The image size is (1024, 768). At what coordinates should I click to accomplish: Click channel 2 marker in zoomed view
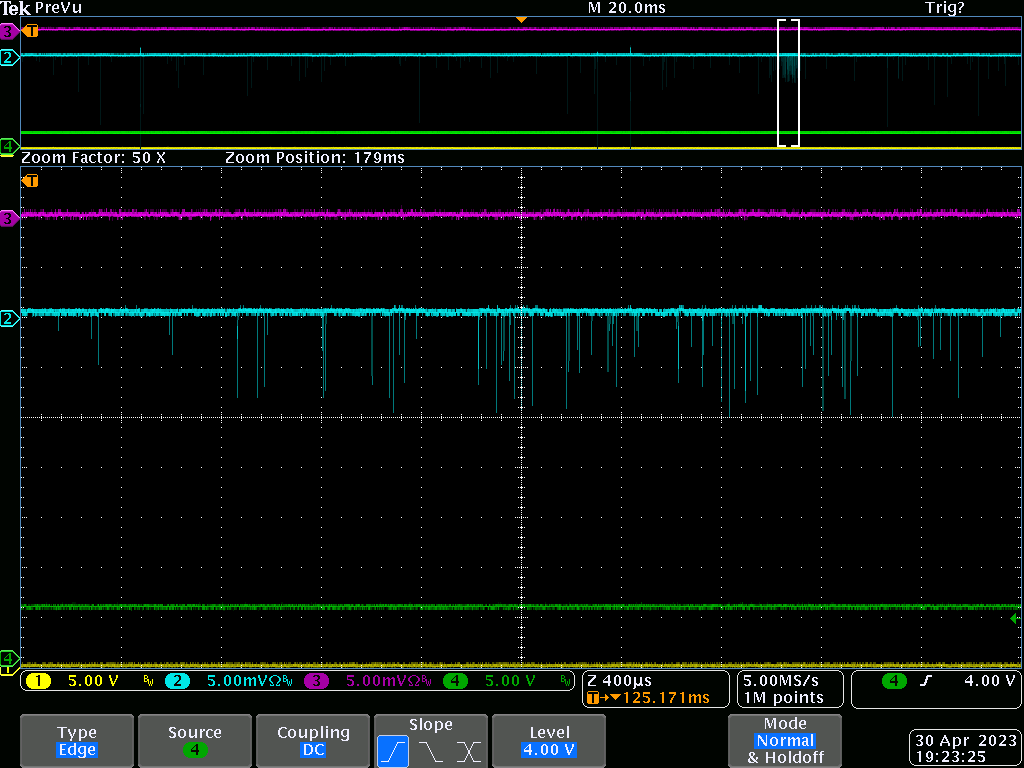pos(9,318)
